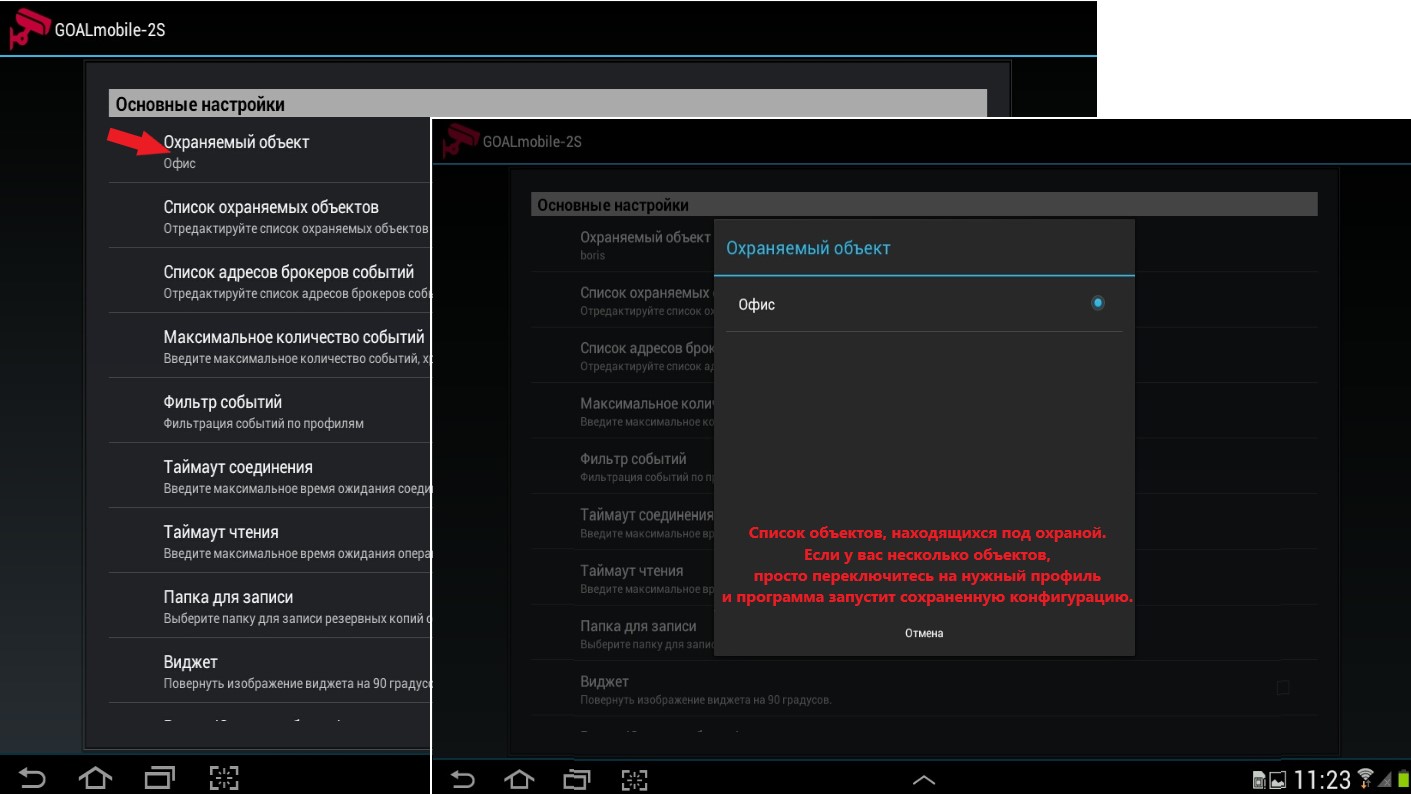Tap the Back navigation arrow in the back window
1411x794 pixels.
(x=33, y=777)
